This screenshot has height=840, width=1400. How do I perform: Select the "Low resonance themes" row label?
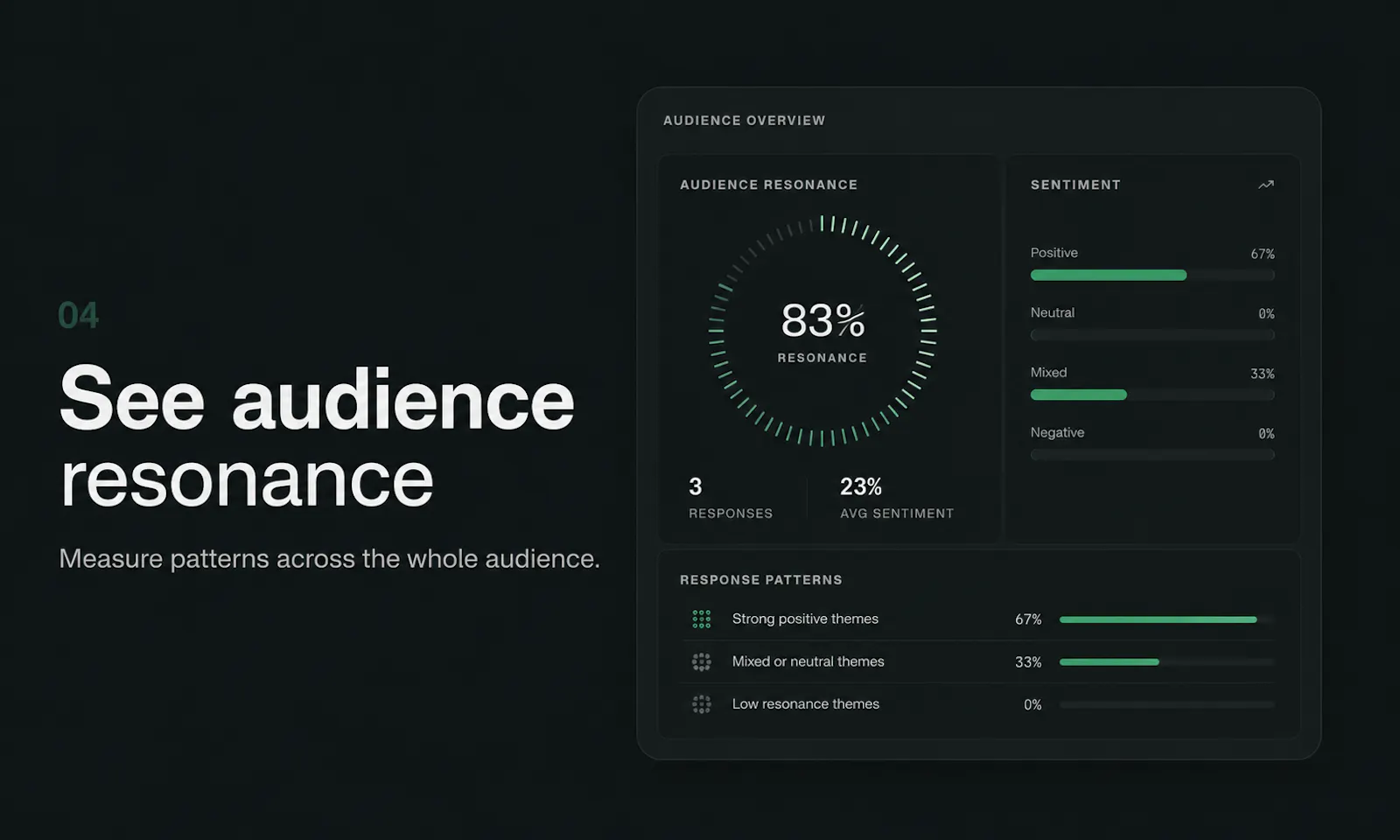[805, 703]
